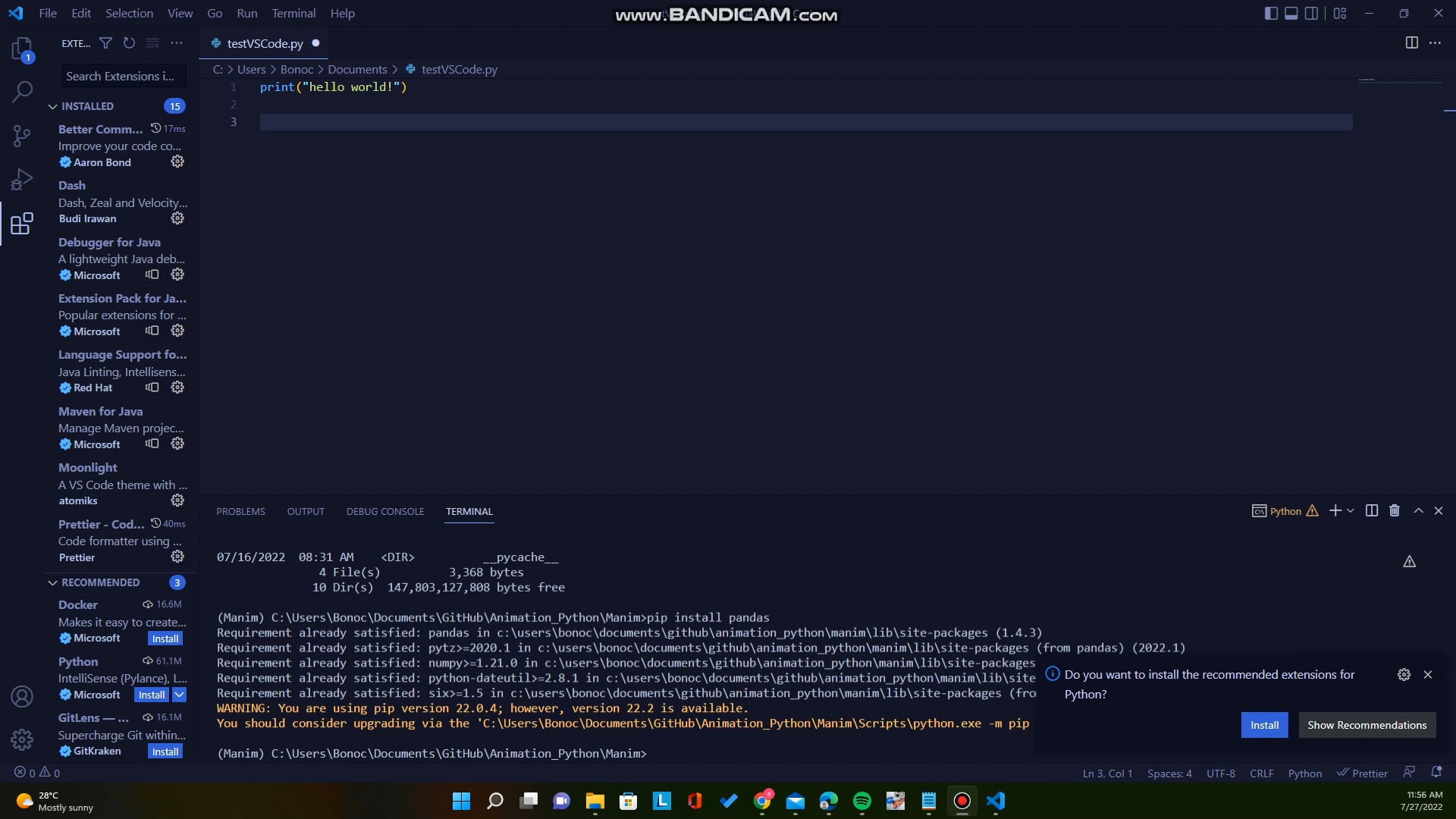The image size is (1456, 819).
Task: Open the Explorer view in activity bar
Action: 22,49
